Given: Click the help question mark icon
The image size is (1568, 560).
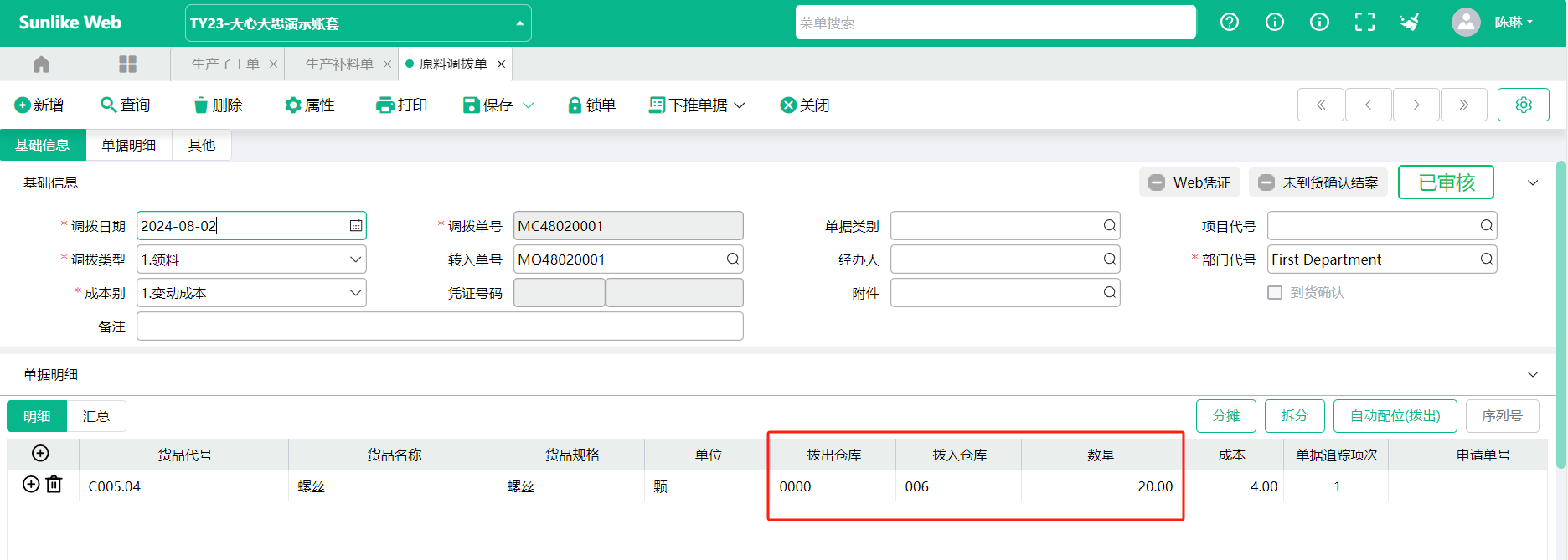Looking at the screenshot, I should pyautogui.click(x=1230, y=23).
